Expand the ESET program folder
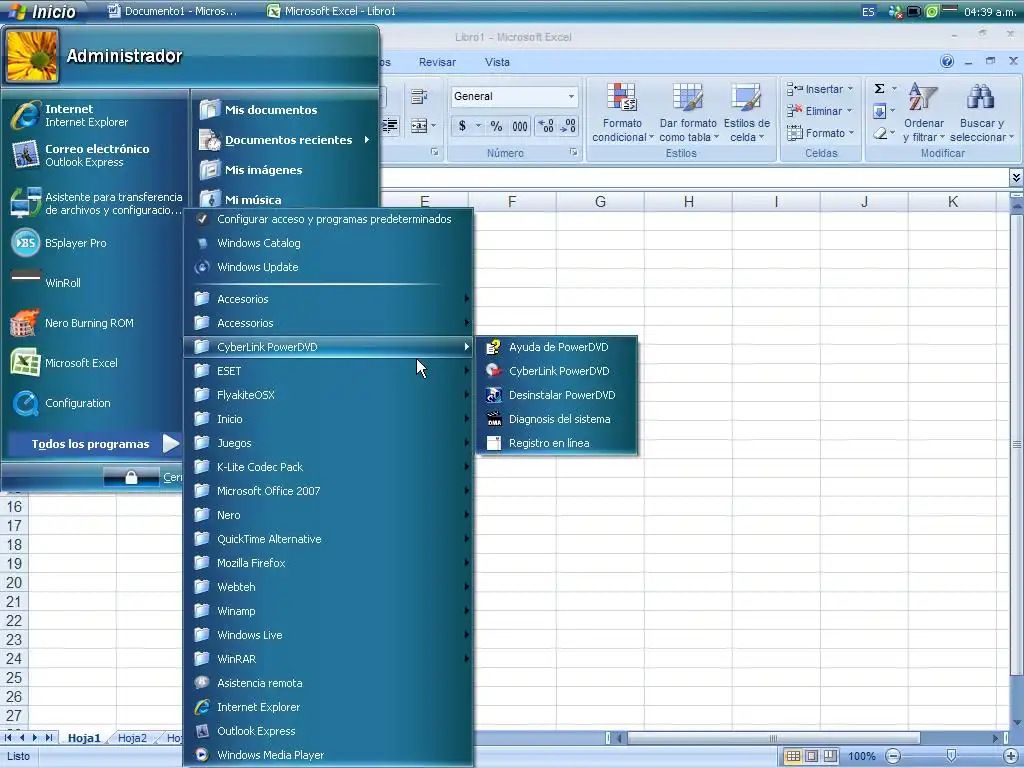 click(x=328, y=371)
